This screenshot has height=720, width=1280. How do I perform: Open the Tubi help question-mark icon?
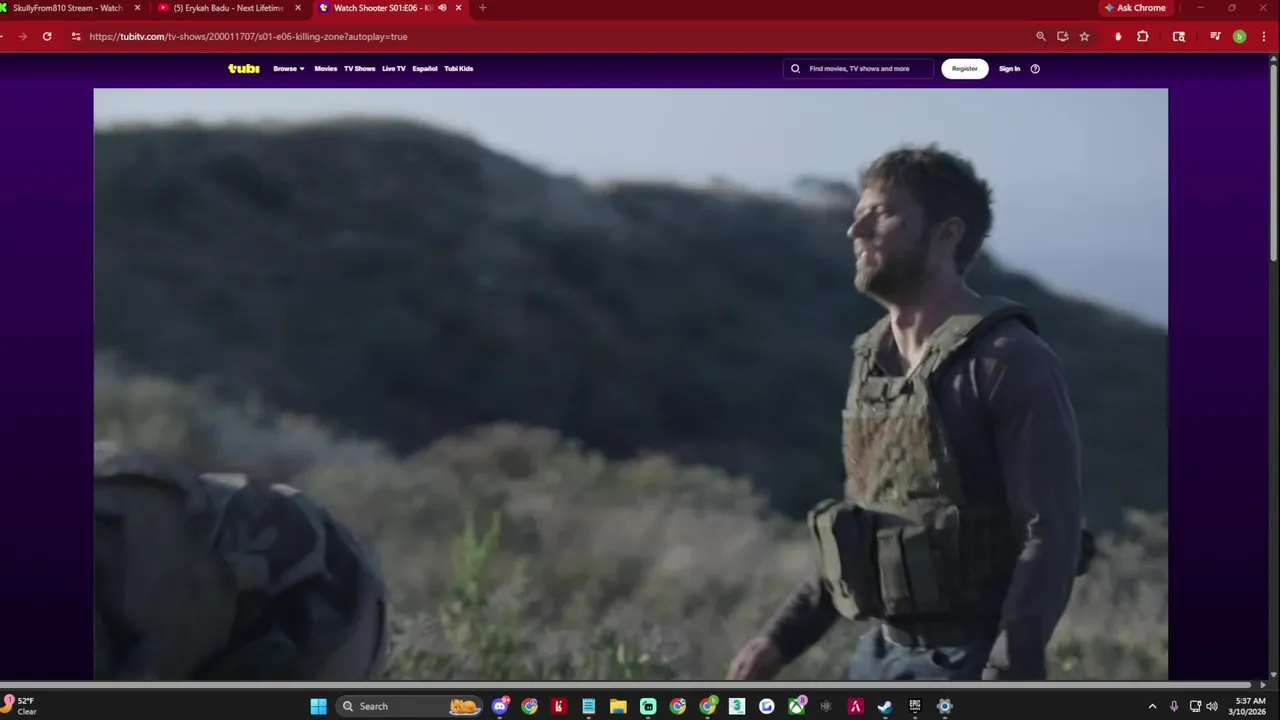(1035, 69)
